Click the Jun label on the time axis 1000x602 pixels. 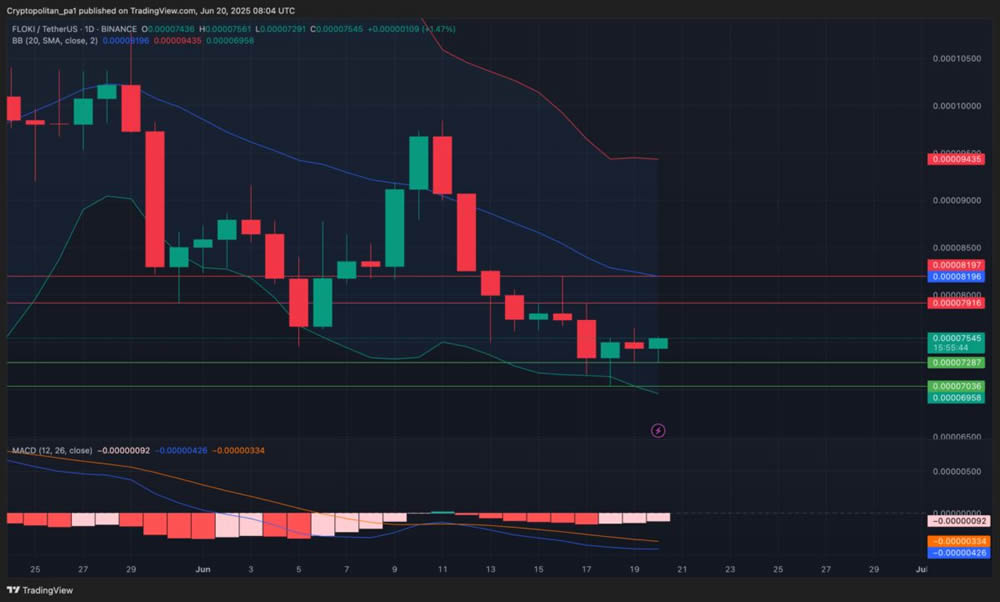[x=203, y=568]
